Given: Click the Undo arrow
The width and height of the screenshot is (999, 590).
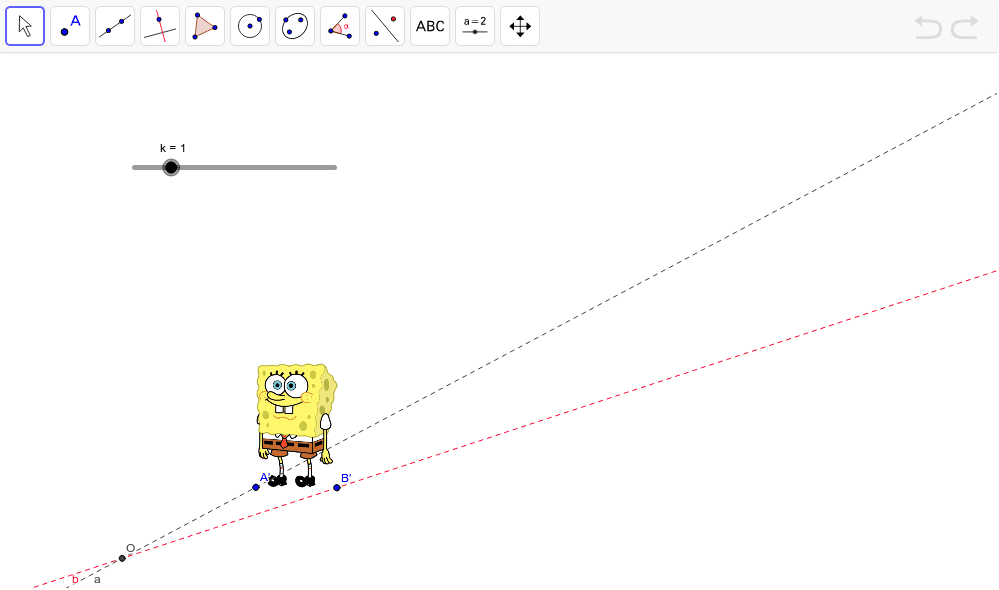Looking at the screenshot, I should 928,27.
